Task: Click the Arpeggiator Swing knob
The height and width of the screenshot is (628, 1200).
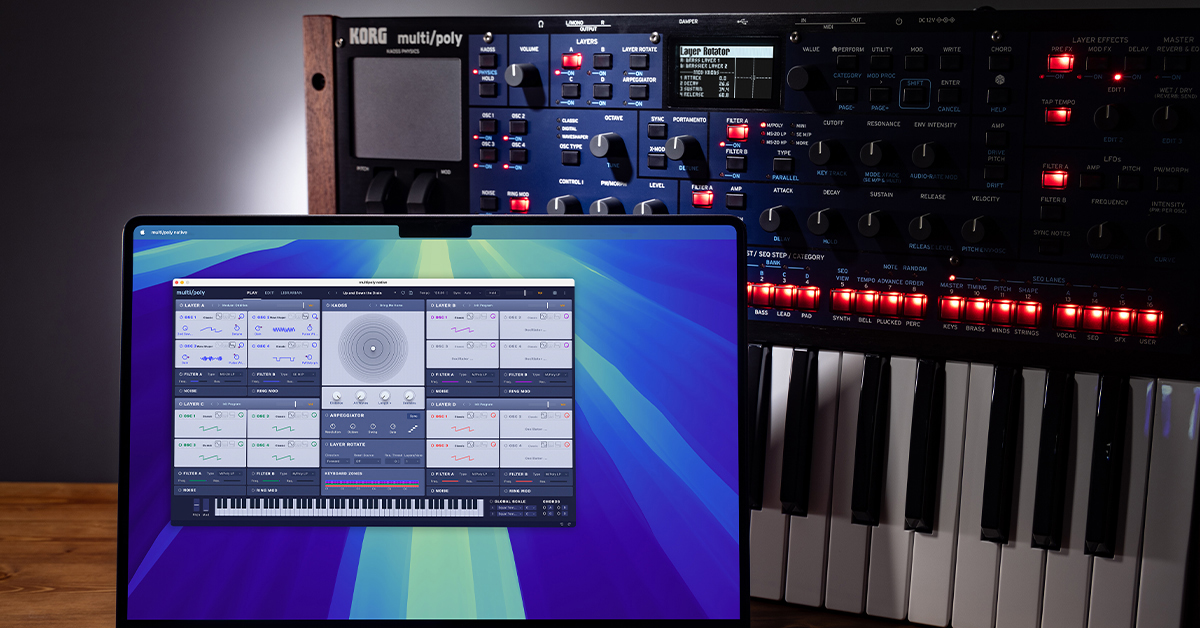Action: [x=372, y=426]
